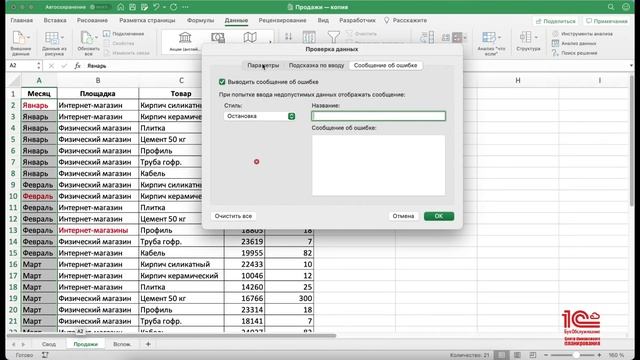Switch to the 'Параметры' dialog tab

[263, 65]
